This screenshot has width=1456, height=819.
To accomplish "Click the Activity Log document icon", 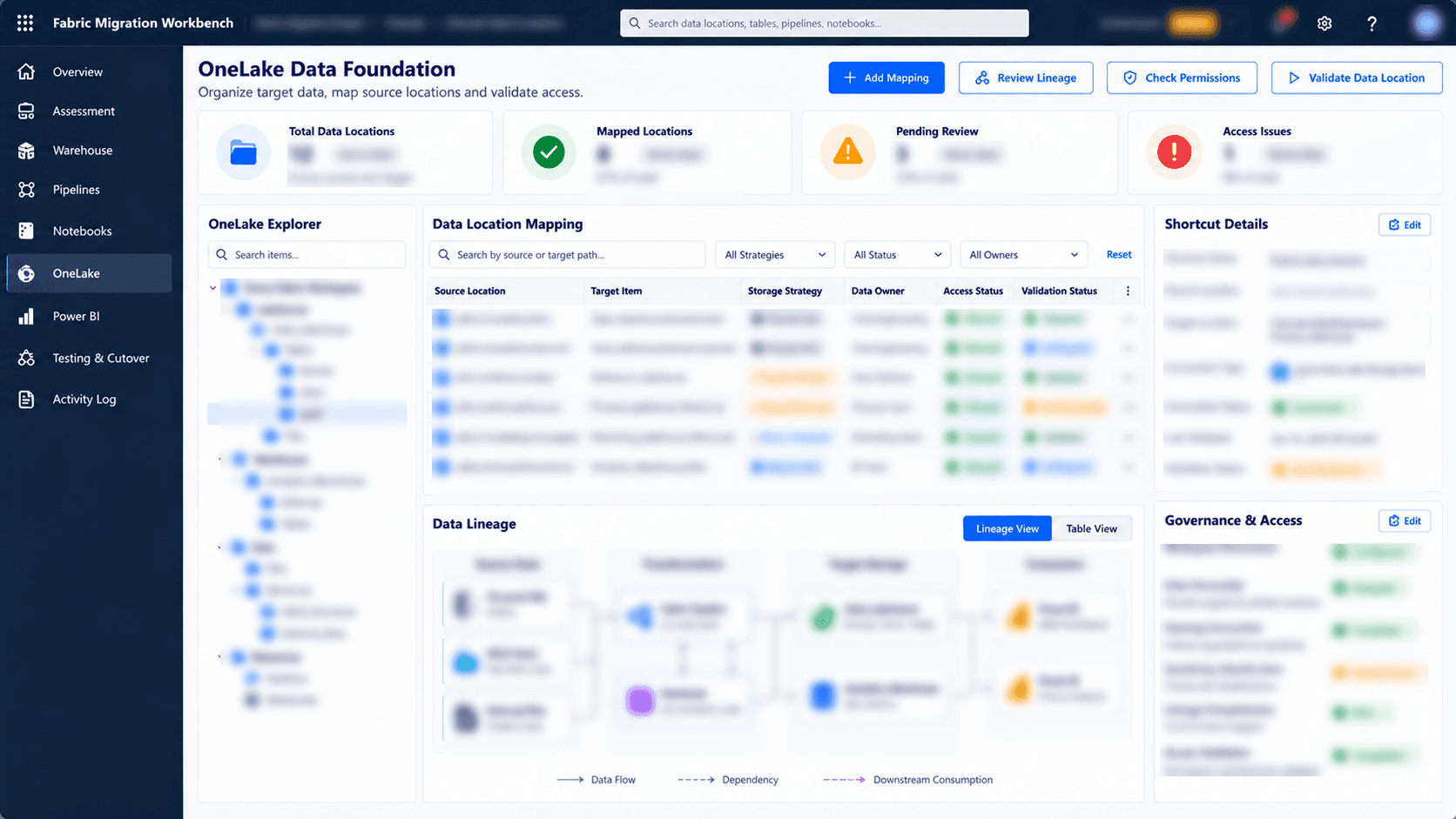I will pyautogui.click(x=26, y=399).
